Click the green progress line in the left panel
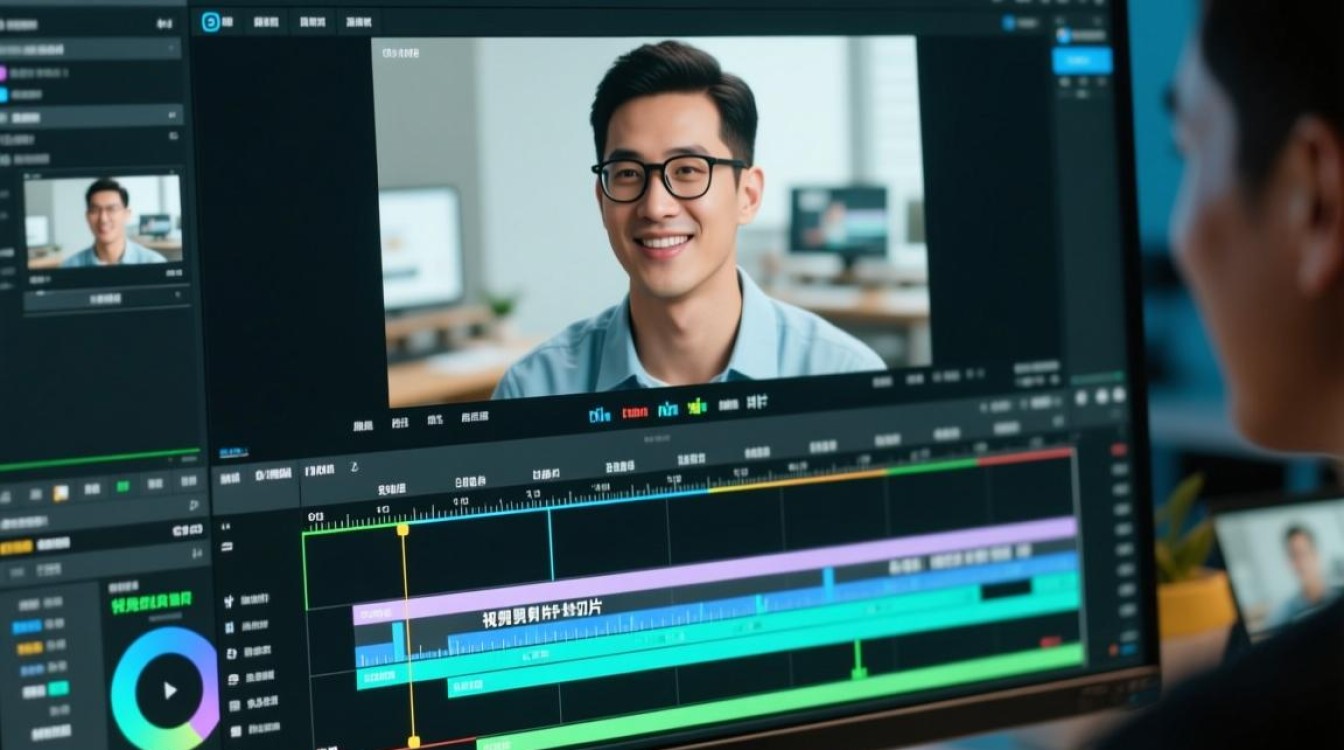The width and height of the screenshot is (1344, 750). (100, 462)
